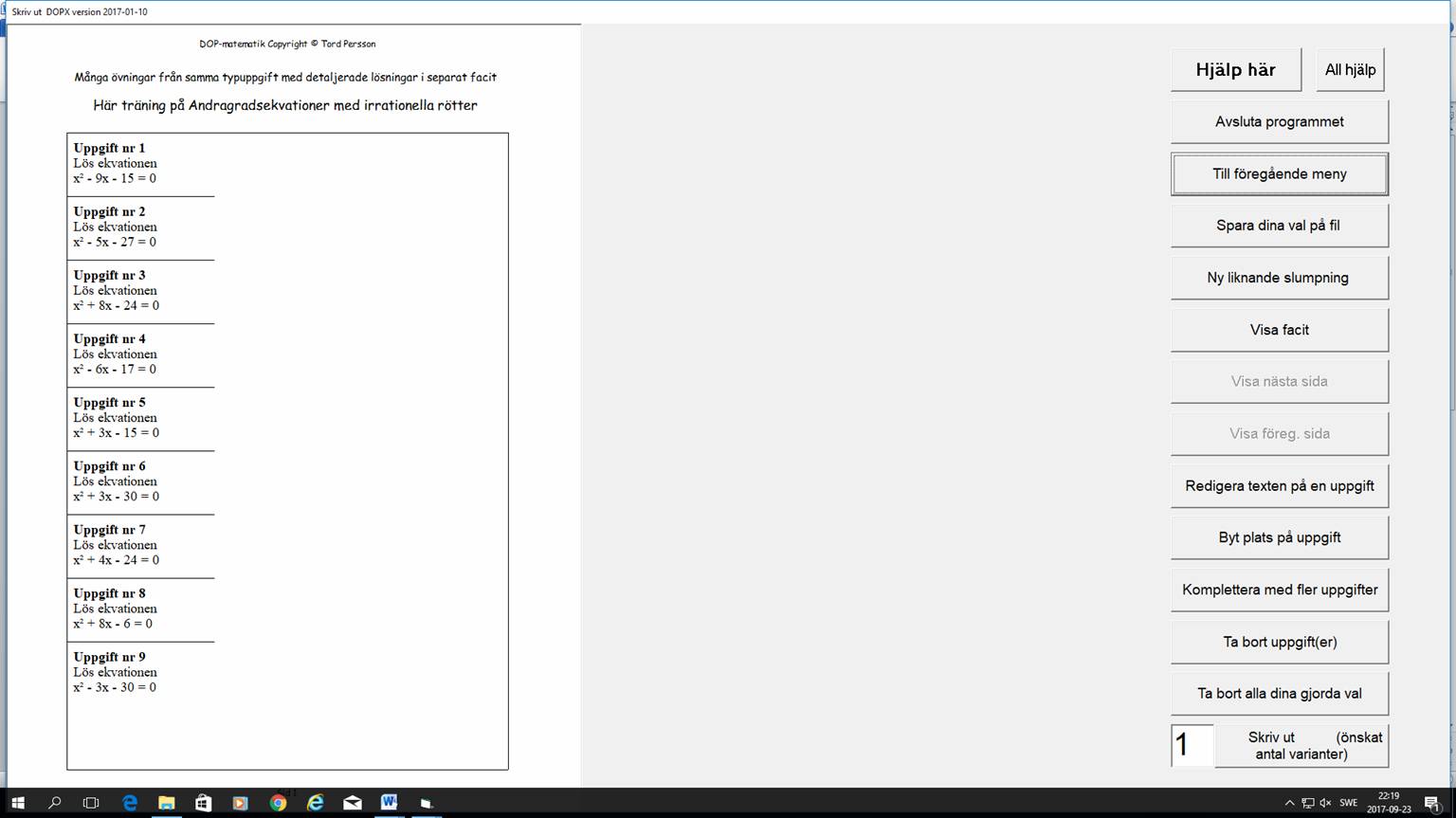Screen dimensions: 1456x818
Task: Open Windows Store from the taskbar
Action: 204,803
